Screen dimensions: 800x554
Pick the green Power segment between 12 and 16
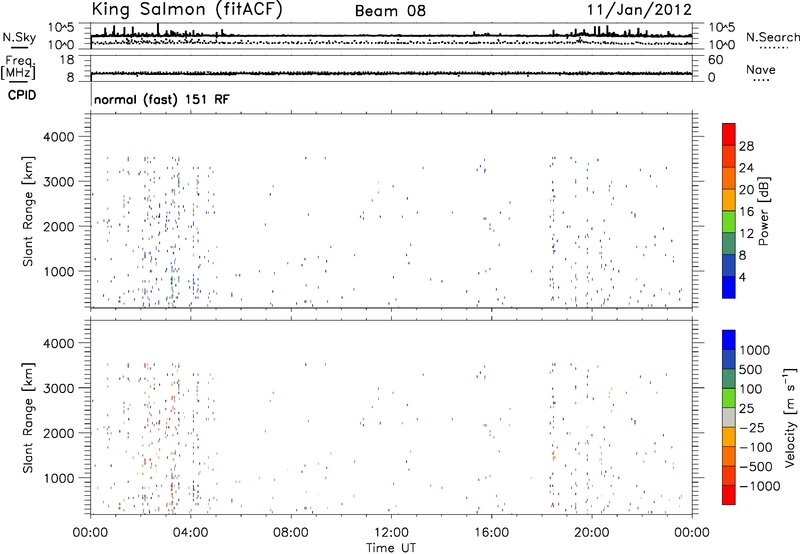[x=729, y=222]
